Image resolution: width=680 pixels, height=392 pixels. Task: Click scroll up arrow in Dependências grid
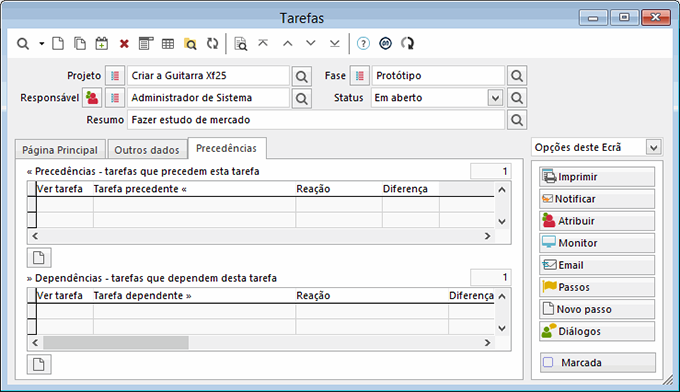tap(502, 296)
